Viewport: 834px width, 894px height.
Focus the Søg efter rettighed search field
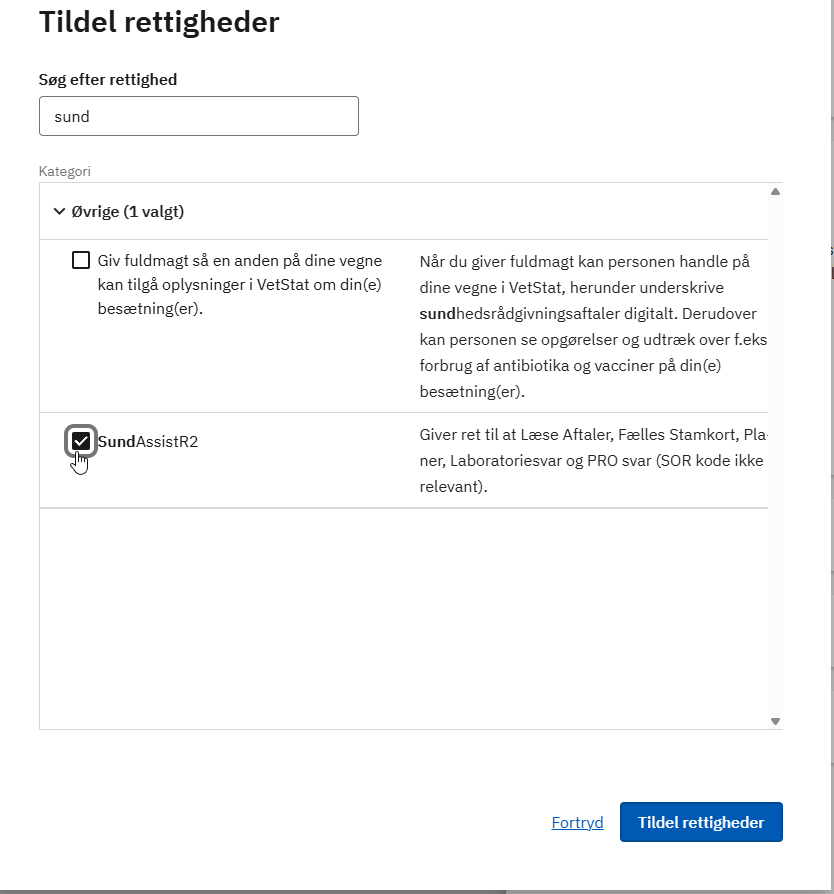[199, 116]
